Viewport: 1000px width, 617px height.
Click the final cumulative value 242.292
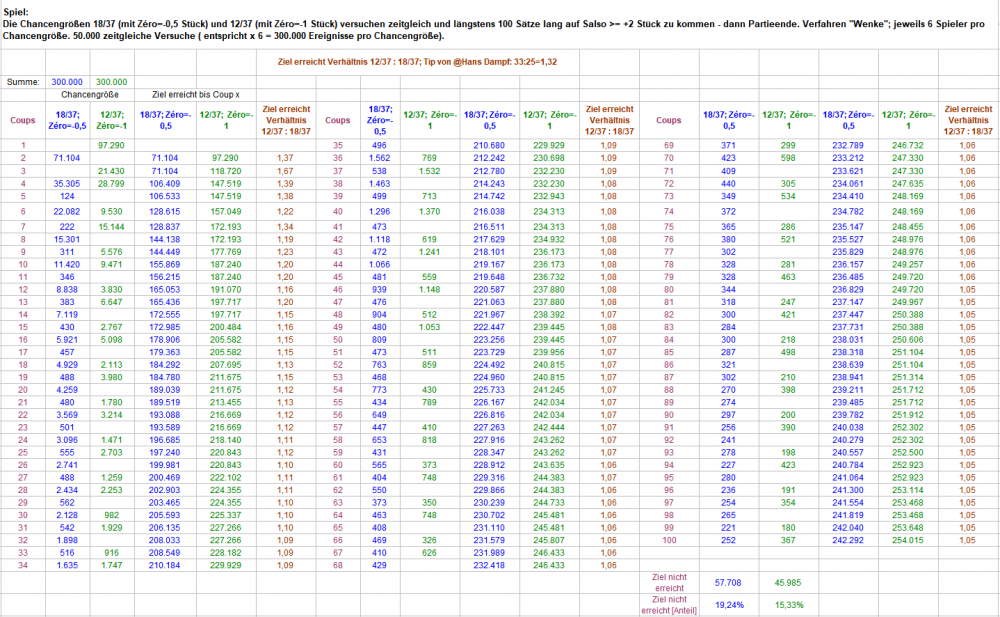pyautogui.click(x=848, y=540)
